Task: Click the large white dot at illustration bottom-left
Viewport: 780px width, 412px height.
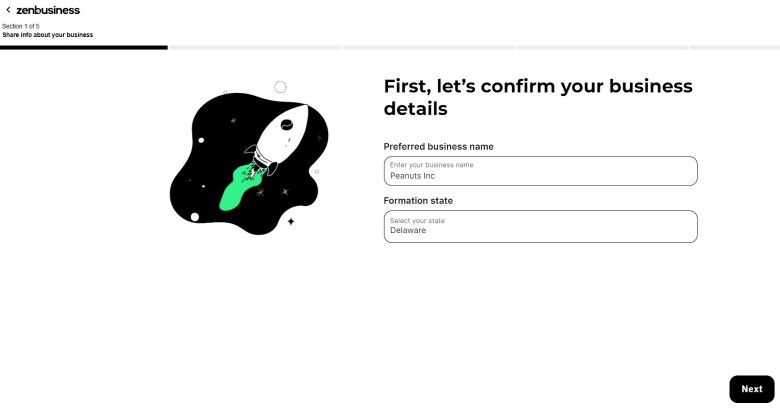Action: coord(195,217)
